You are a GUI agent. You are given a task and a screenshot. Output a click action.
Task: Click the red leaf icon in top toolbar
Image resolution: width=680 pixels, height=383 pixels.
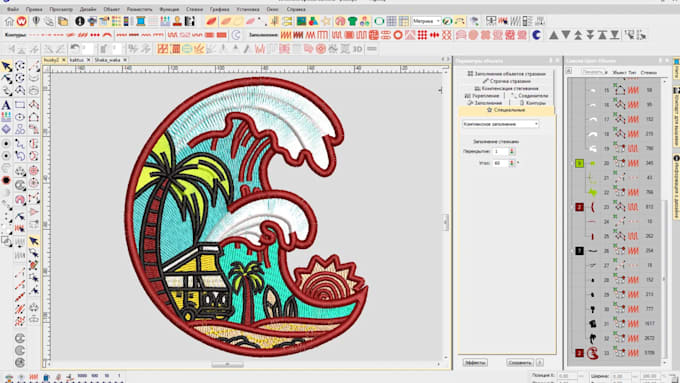pos(212,21)
